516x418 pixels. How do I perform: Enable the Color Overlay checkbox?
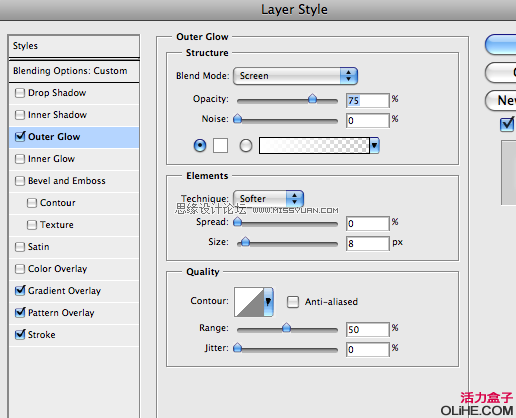click(x=20, y=269)
